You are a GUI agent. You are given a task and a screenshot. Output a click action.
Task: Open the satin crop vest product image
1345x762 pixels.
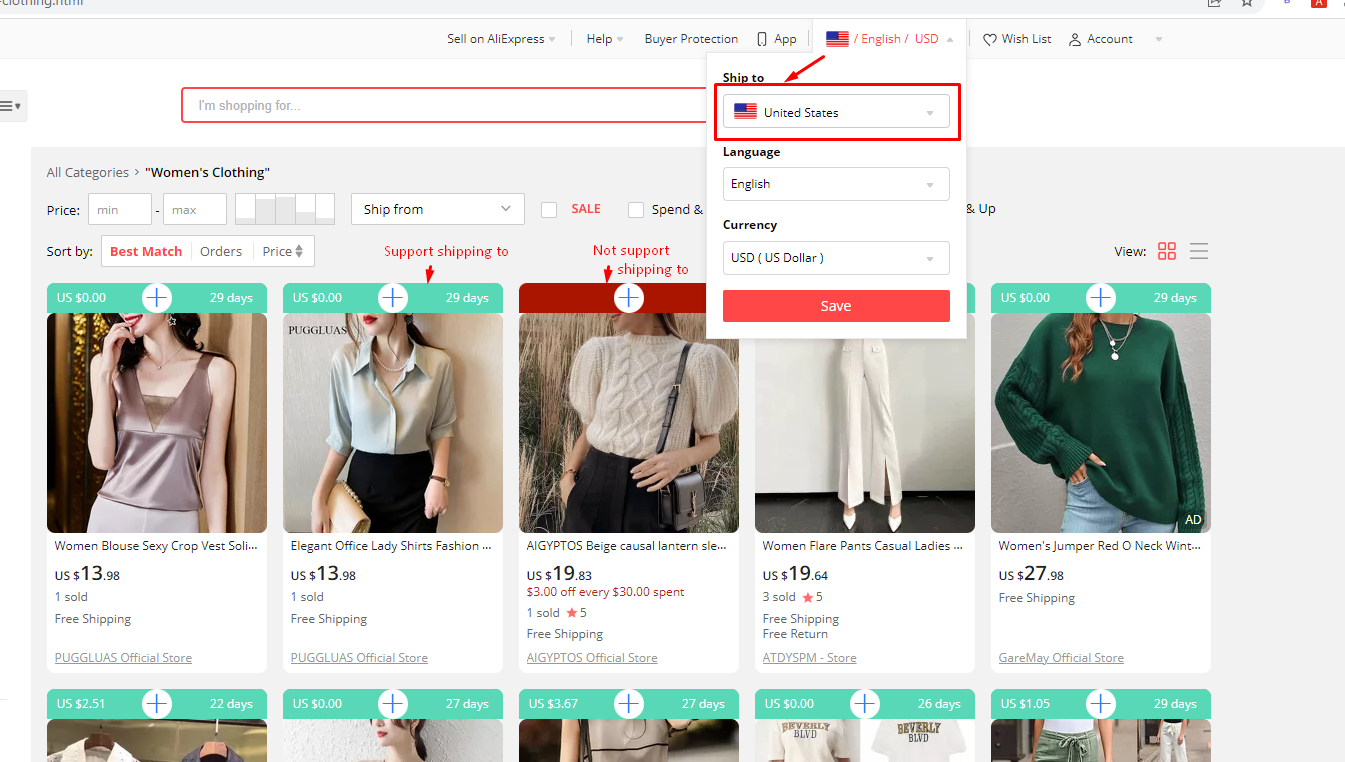(157, 423)
